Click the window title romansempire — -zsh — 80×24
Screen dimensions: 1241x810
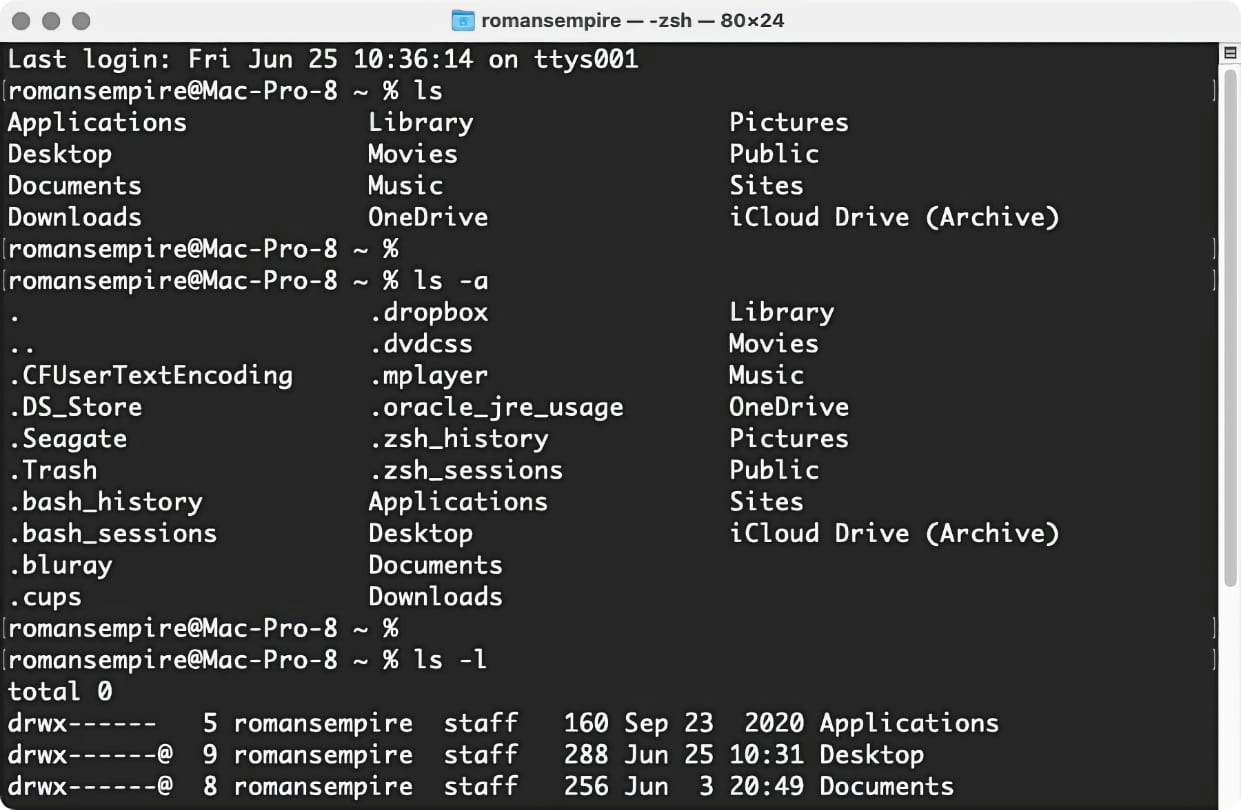(633, 18)
